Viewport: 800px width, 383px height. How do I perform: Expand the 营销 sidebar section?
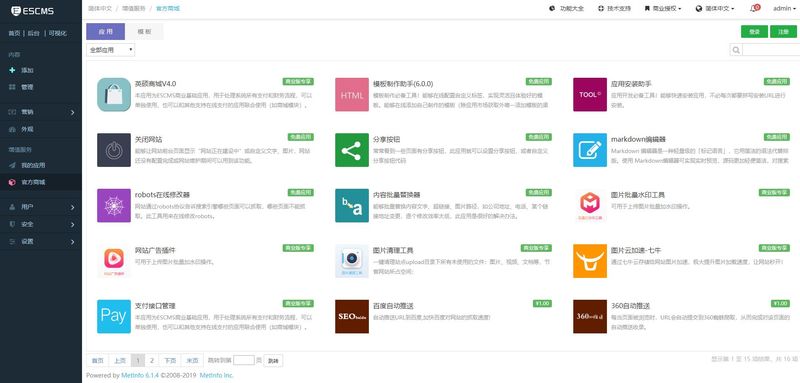(41, 112)
